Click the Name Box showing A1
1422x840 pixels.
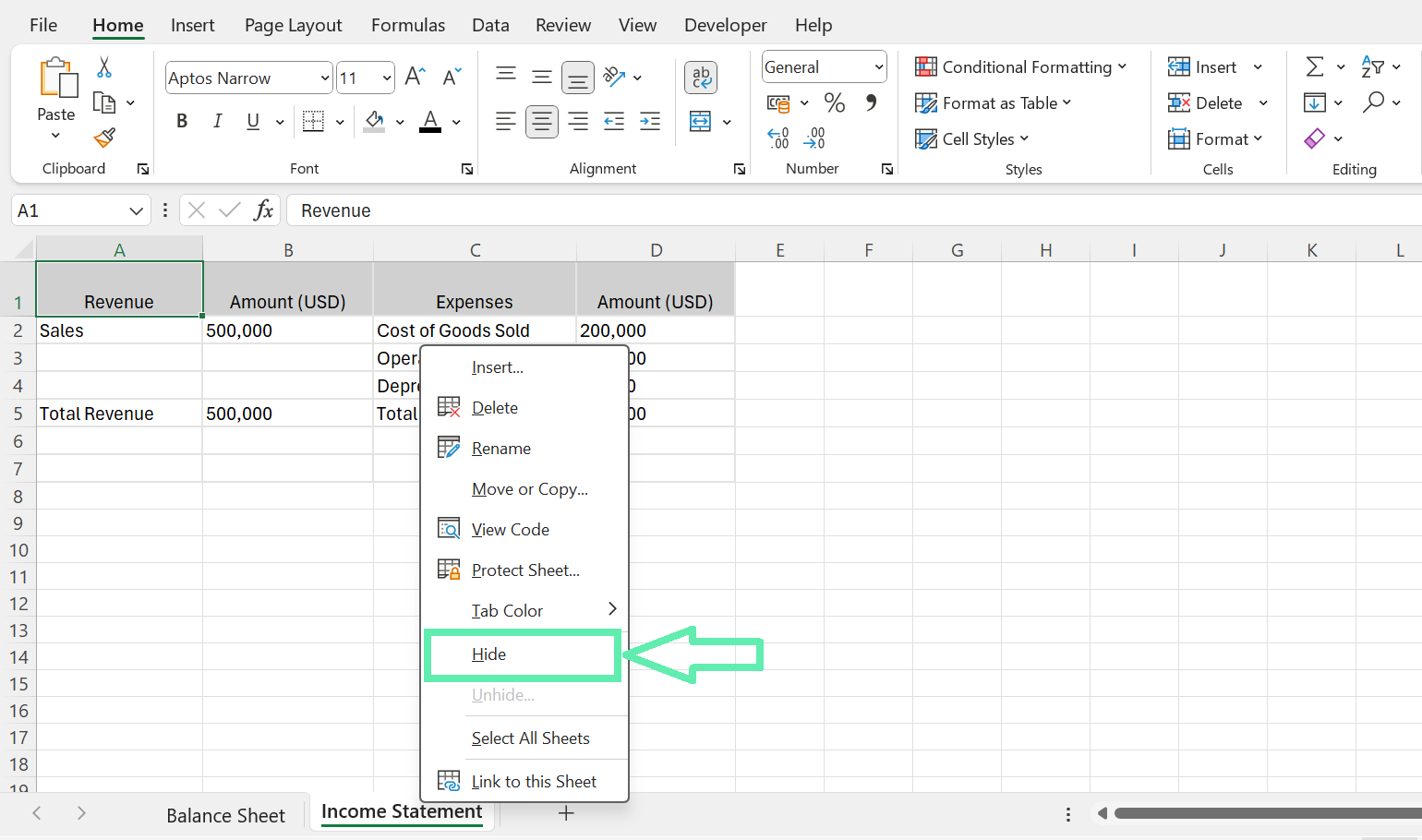coord(69,210)
